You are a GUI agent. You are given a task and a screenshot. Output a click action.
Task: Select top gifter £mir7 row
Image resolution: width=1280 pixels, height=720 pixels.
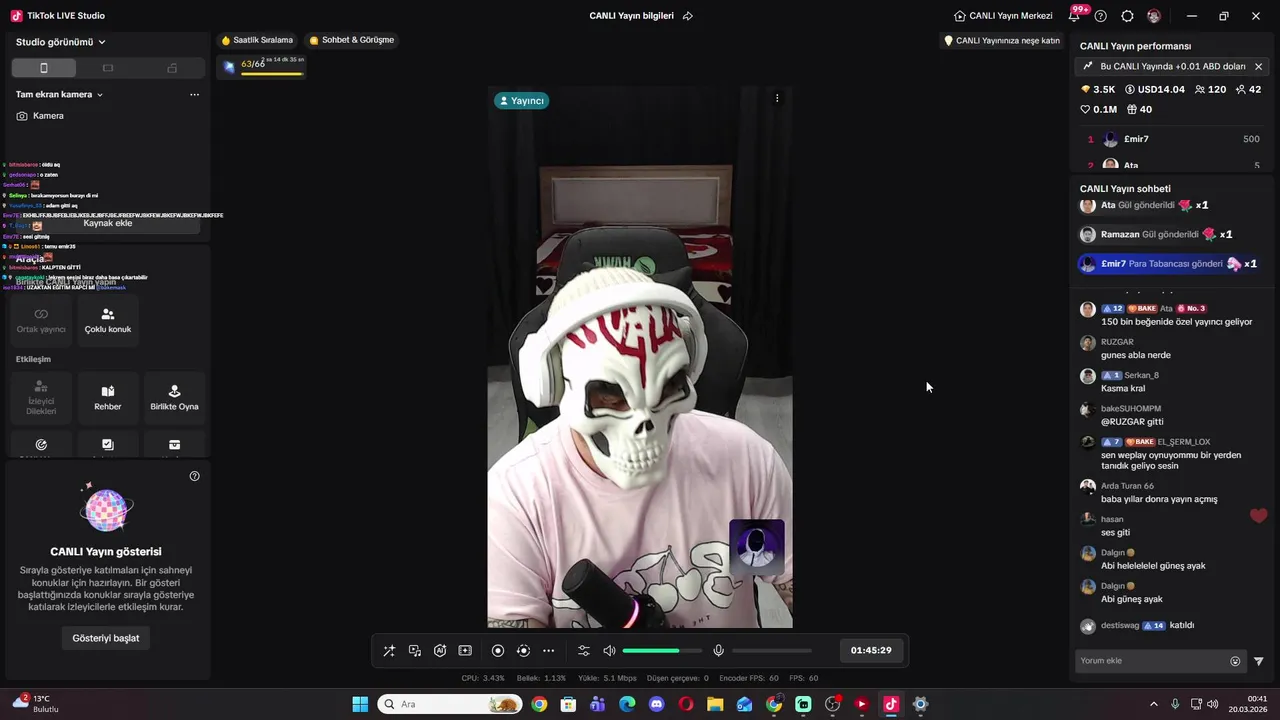(1172, 139)
